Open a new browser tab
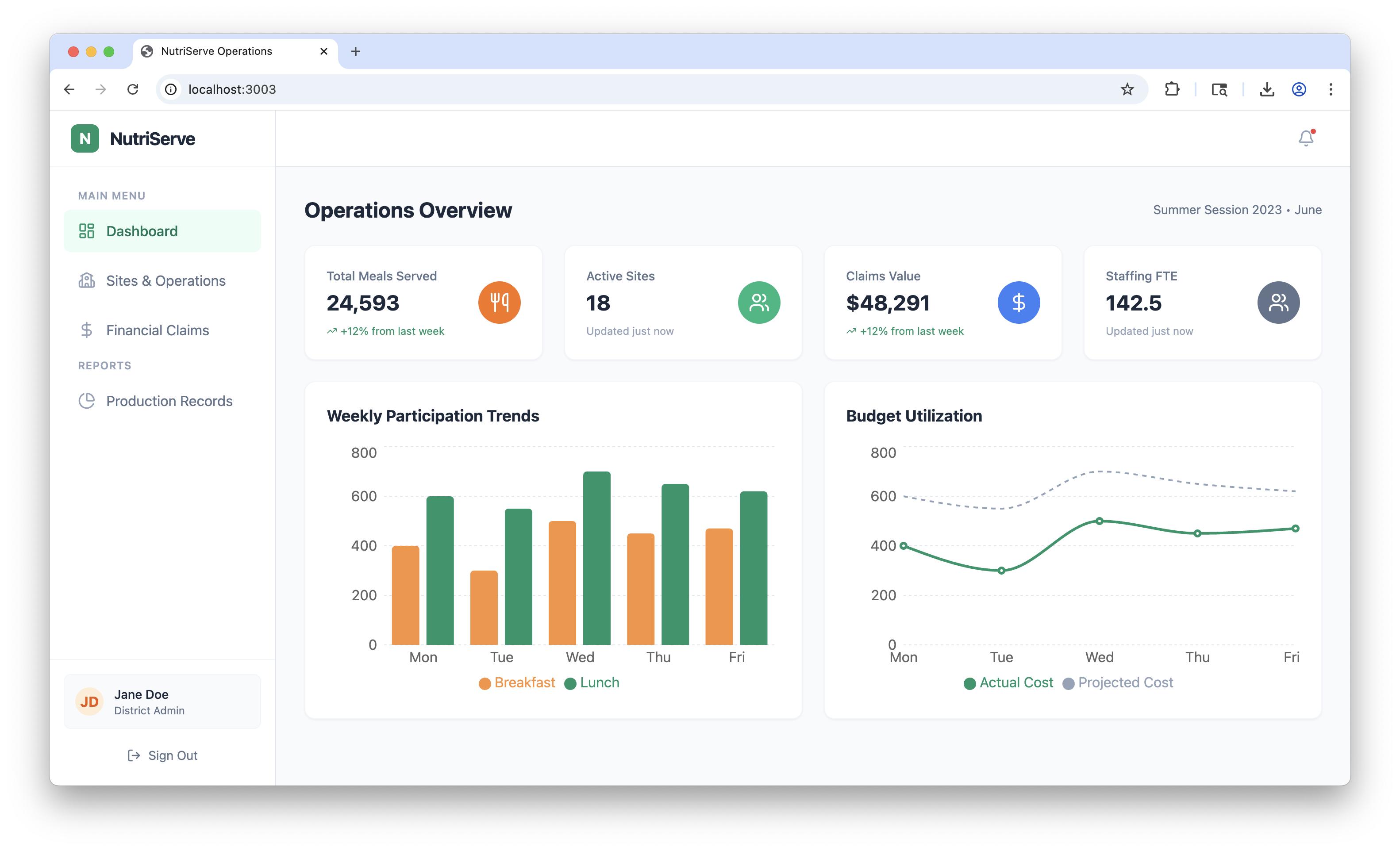The image size is (1400, 851). tap(356, 51)
